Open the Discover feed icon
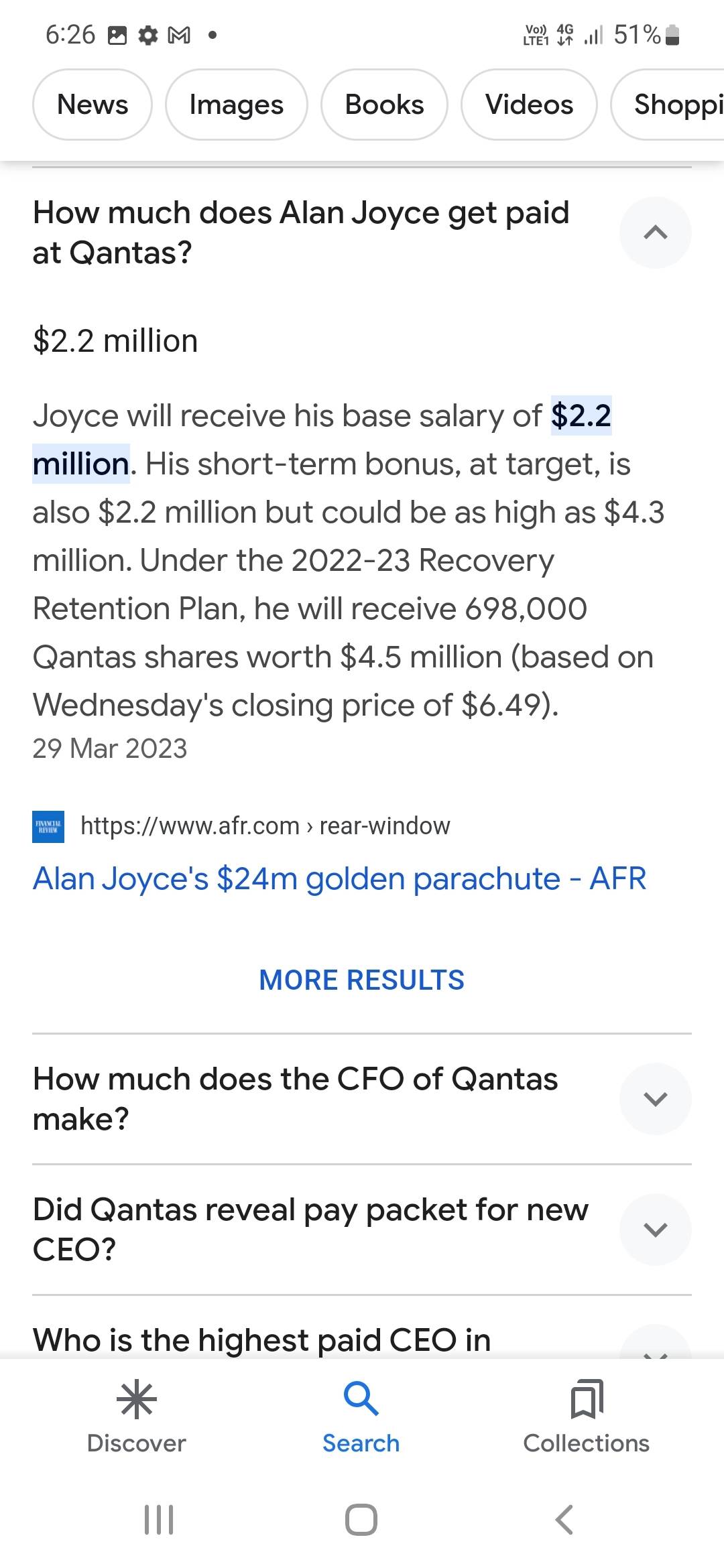724x1568 pixels. click(136, 1397)
